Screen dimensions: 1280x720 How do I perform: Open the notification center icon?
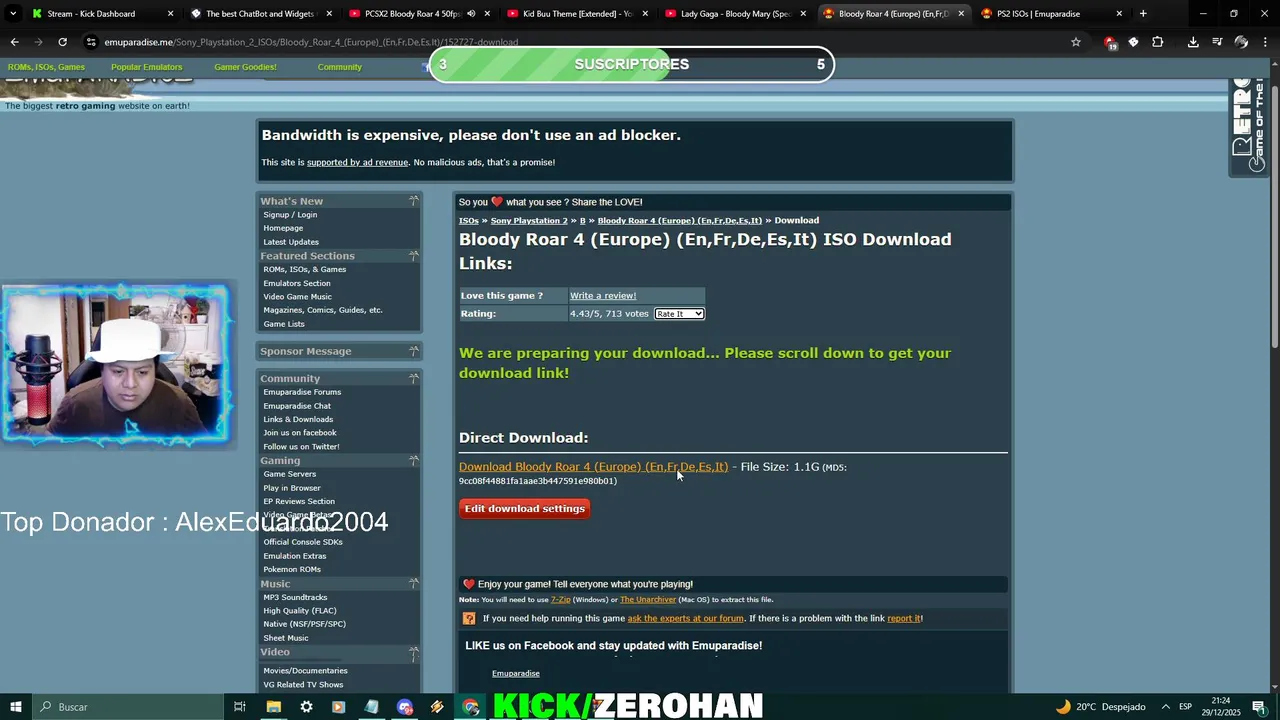[x=1259, y=707]
